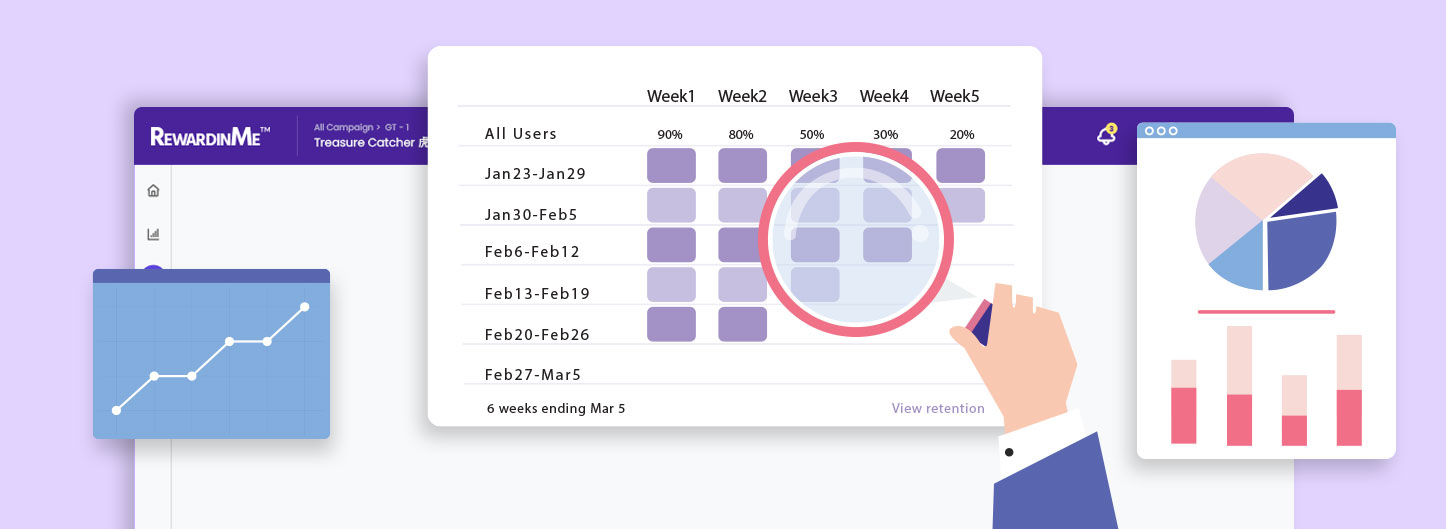Open the View retention link
1446x529 pixels.
938,408
